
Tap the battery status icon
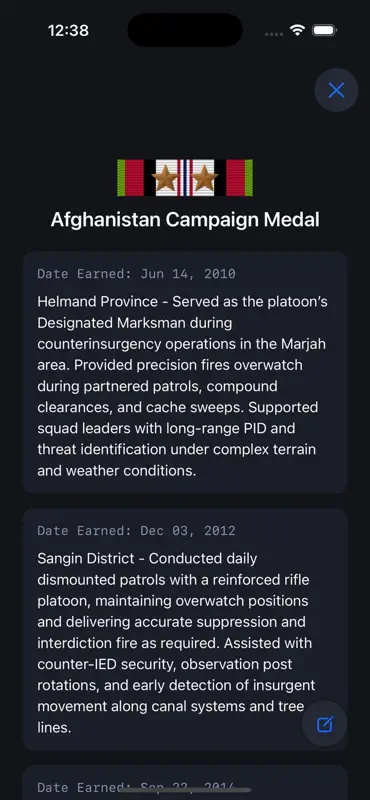click(x=324, y=31)
